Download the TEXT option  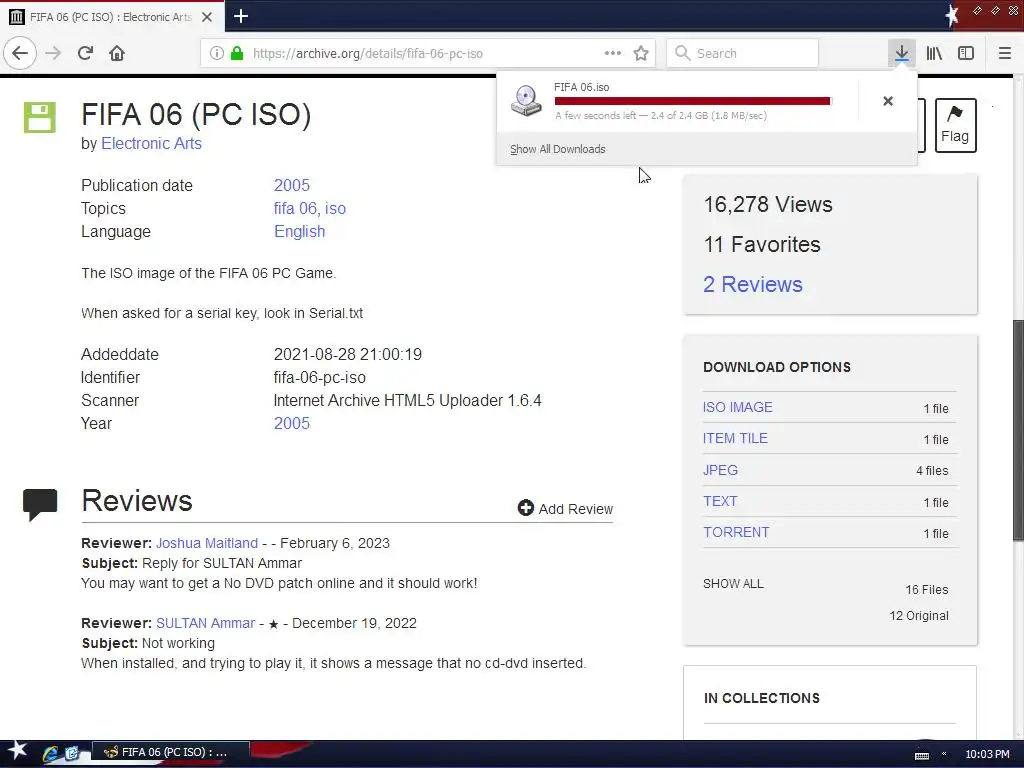click(x=720, y=501)
